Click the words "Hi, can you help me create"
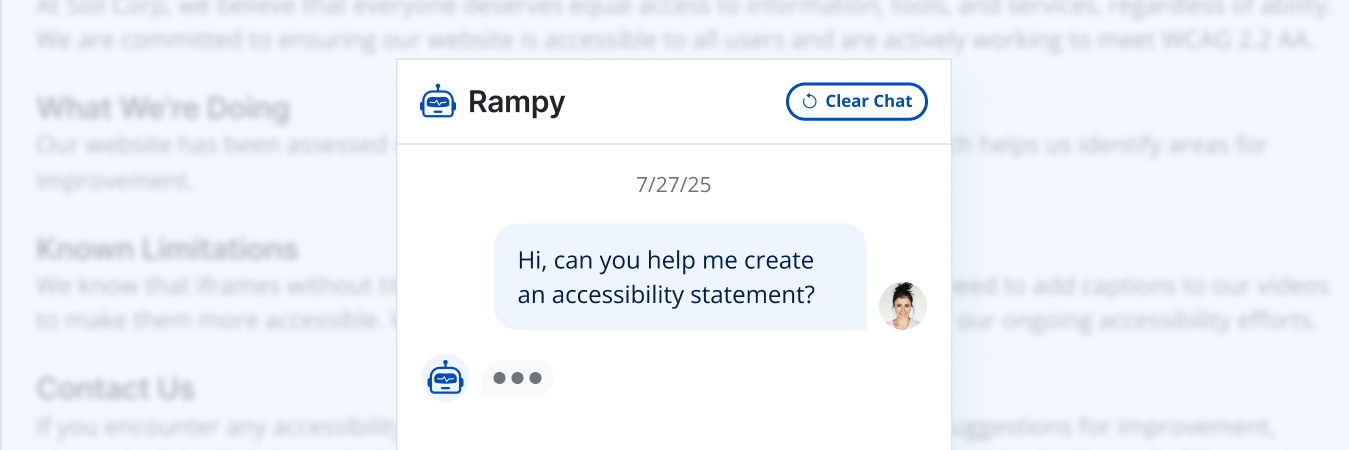This screenshot has width=1349, height=450. tap(666, 260)
